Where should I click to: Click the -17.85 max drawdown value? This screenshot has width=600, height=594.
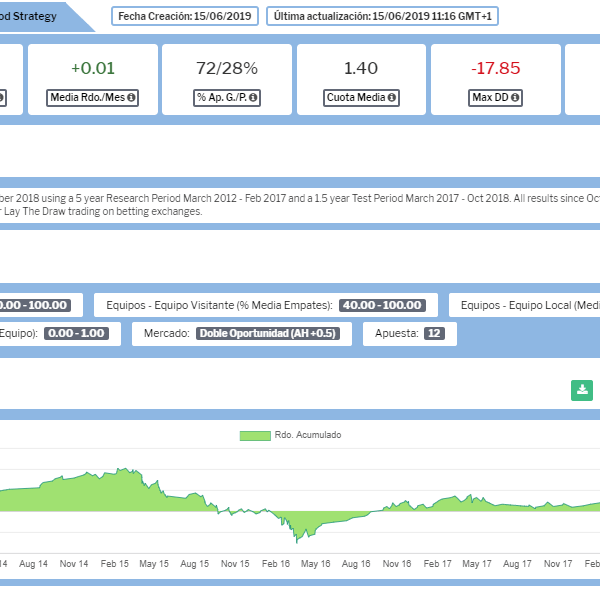point(496,68)
